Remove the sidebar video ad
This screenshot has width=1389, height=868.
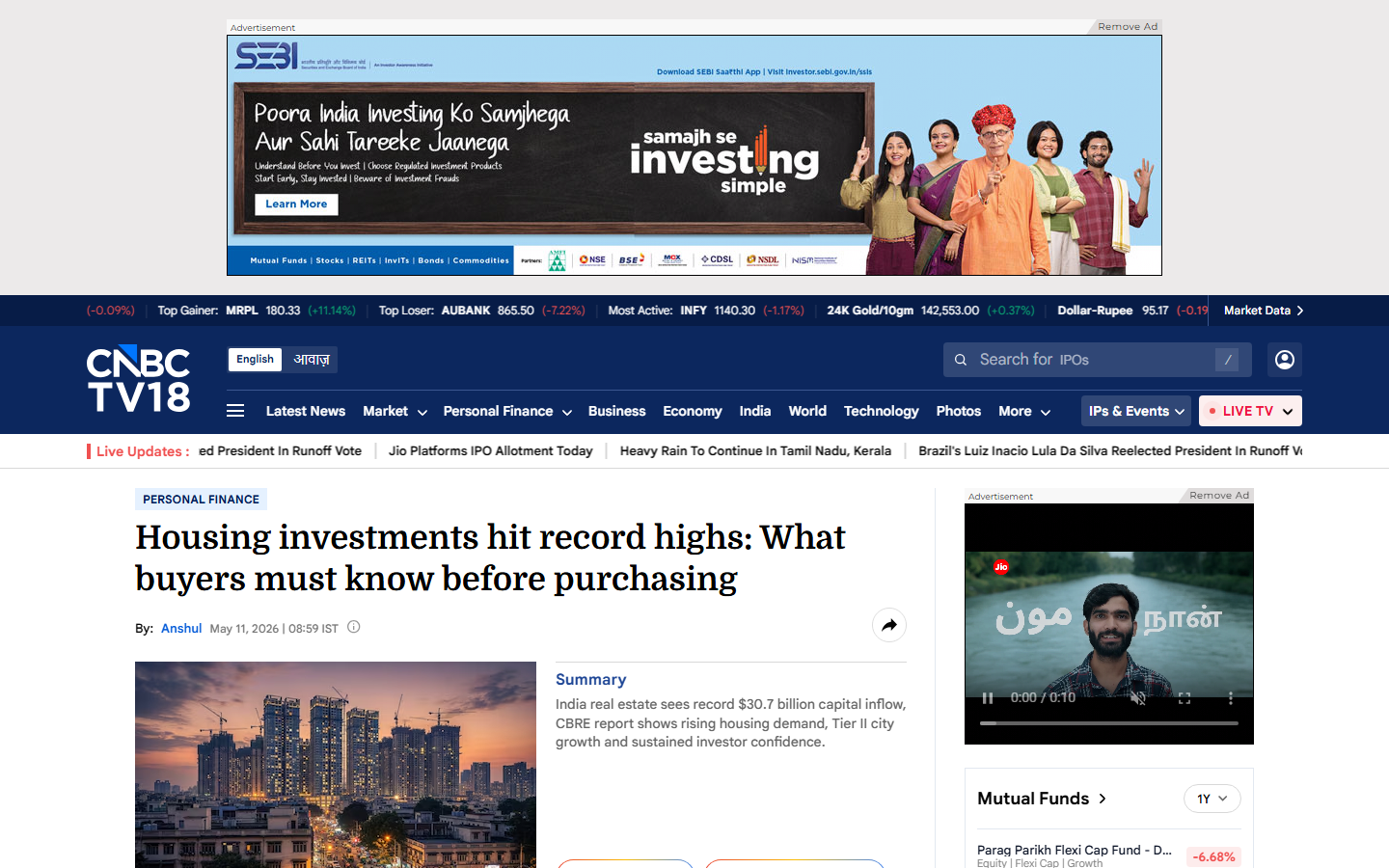1219,496
